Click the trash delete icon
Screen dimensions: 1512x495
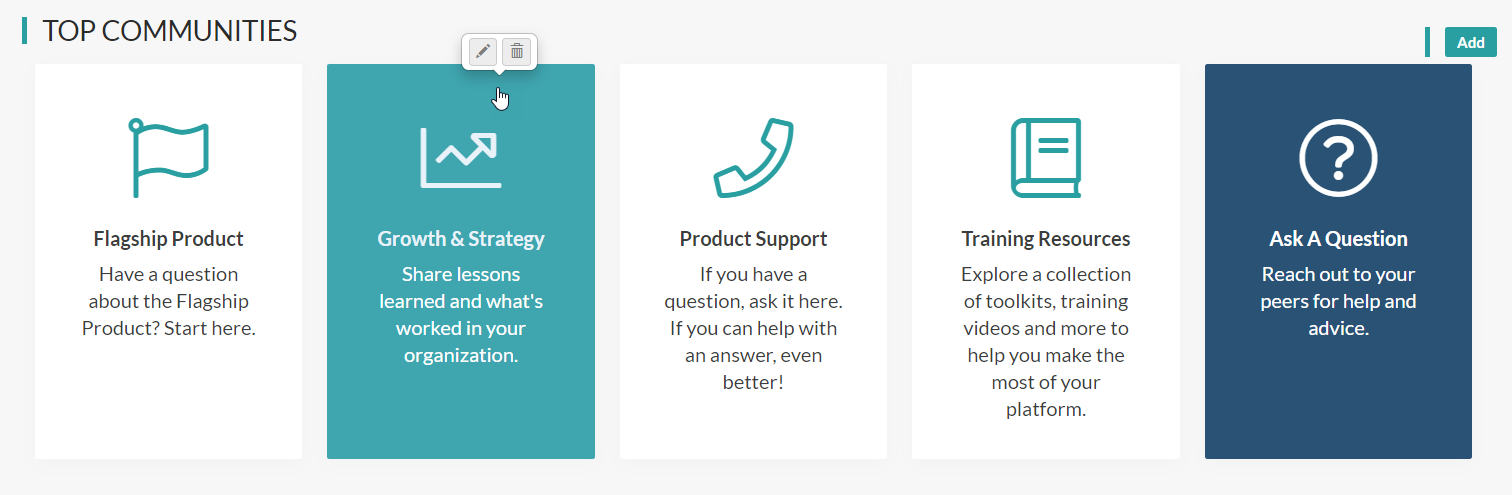point(516,51)
